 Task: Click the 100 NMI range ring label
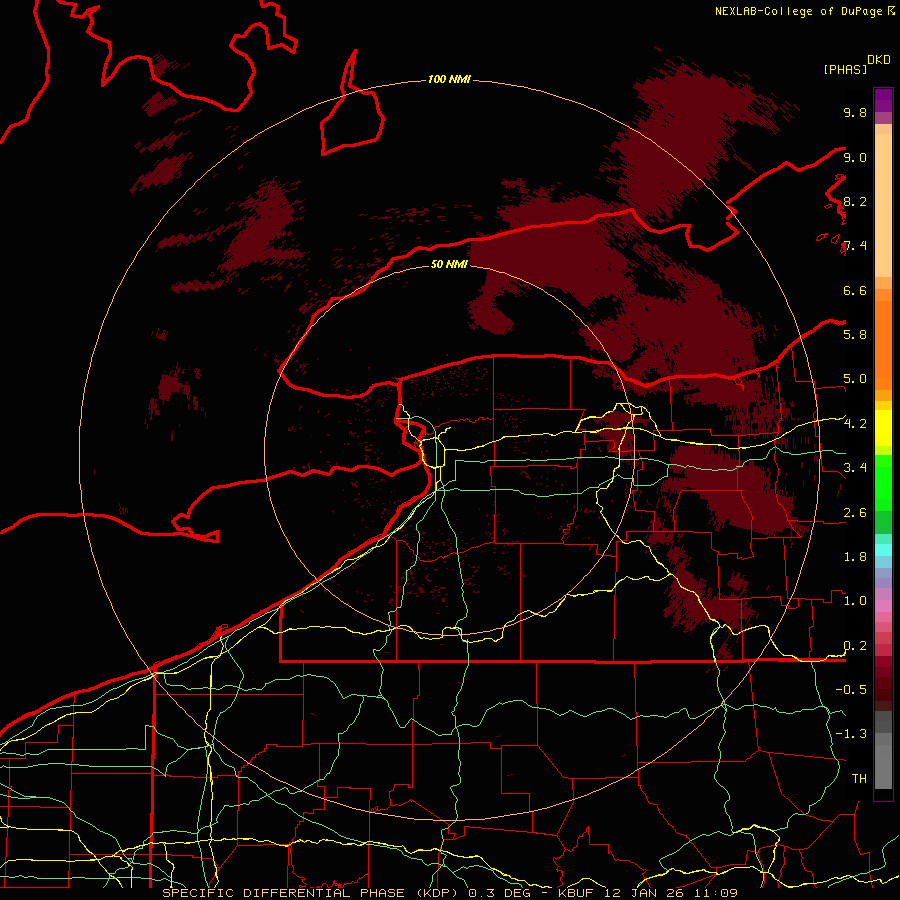449,79
